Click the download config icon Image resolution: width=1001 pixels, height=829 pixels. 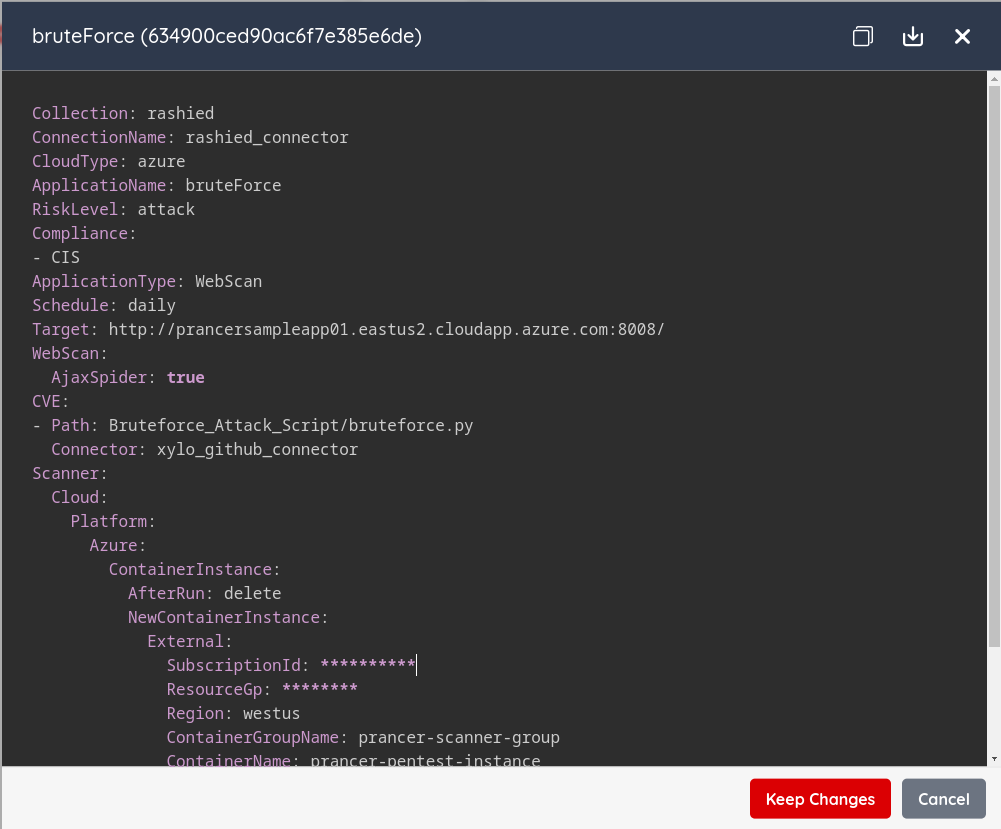[x=913, y=36]
